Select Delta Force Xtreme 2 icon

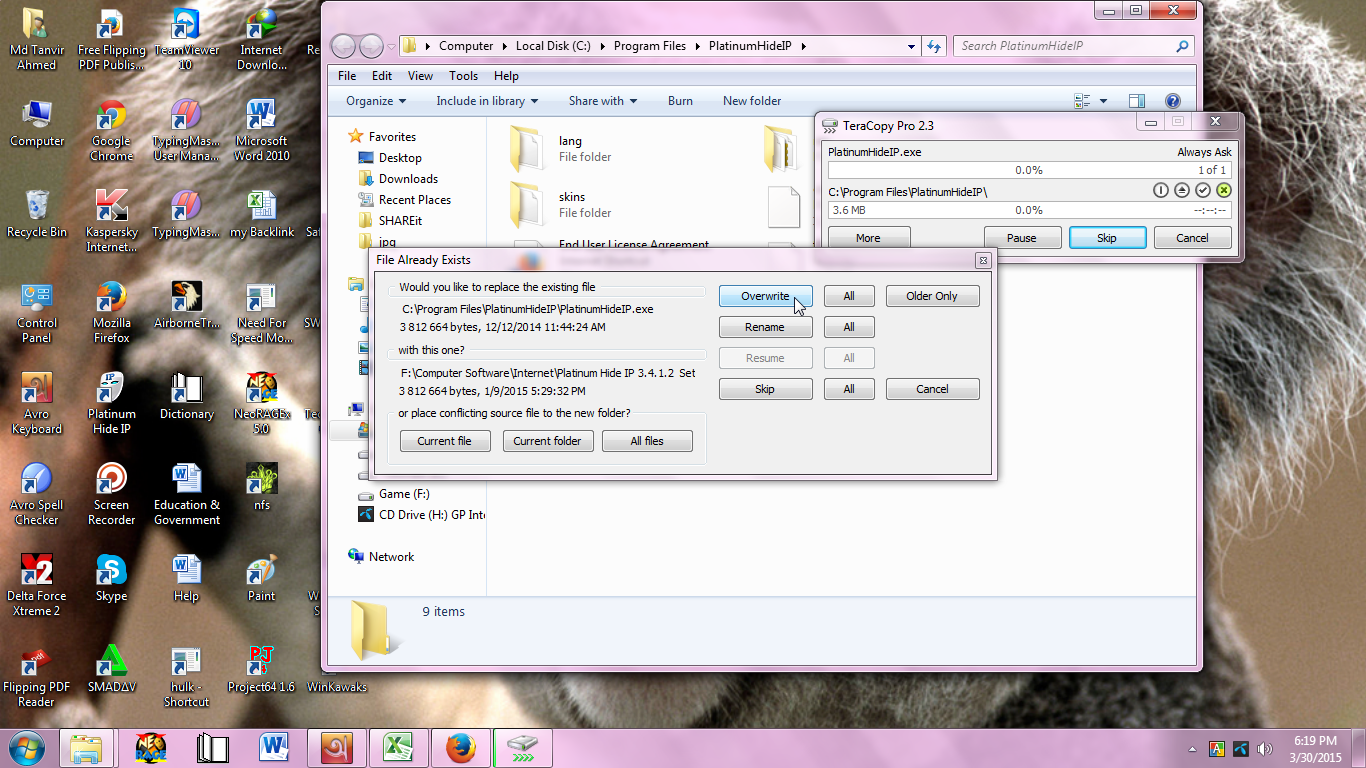coord(37,585)
